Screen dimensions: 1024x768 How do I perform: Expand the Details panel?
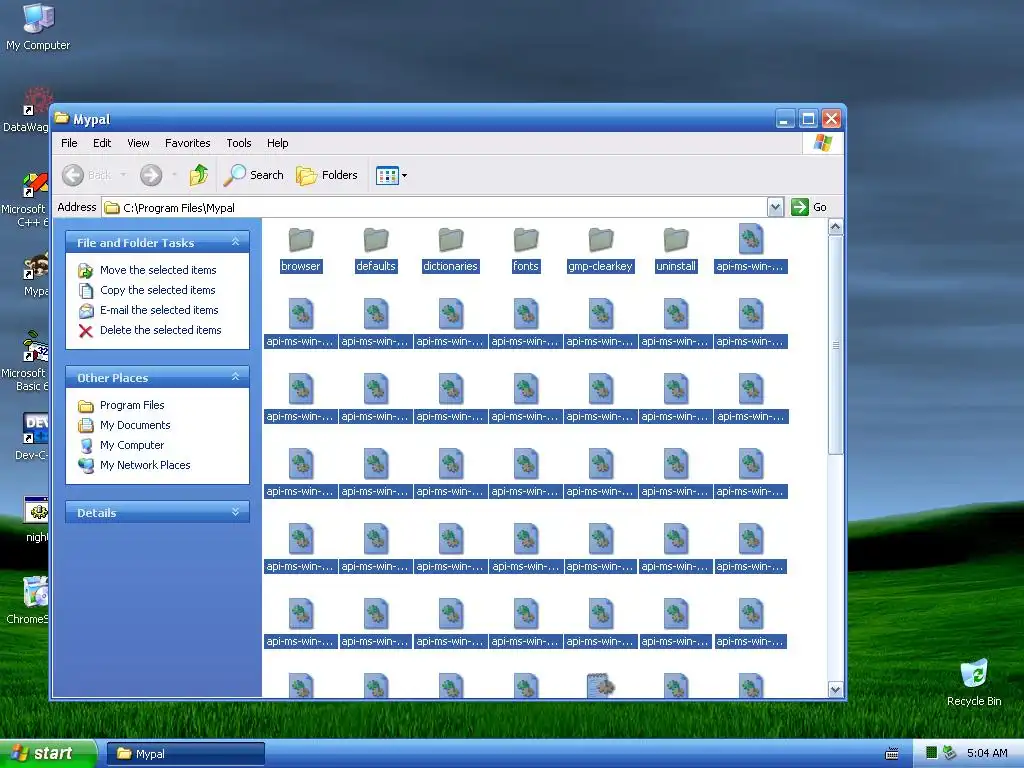(x=236, y=513)
